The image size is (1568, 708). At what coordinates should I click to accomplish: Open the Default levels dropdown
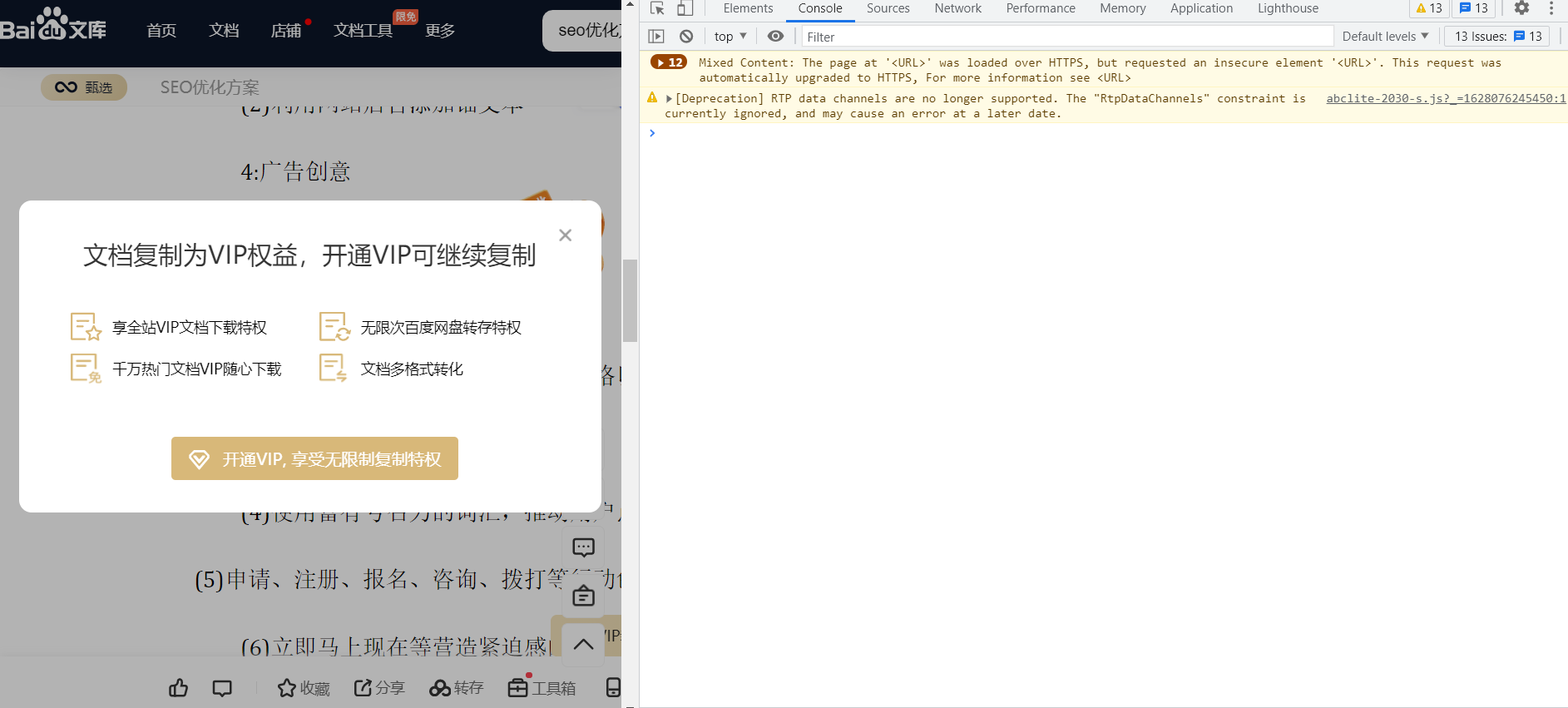point(1385,36)
